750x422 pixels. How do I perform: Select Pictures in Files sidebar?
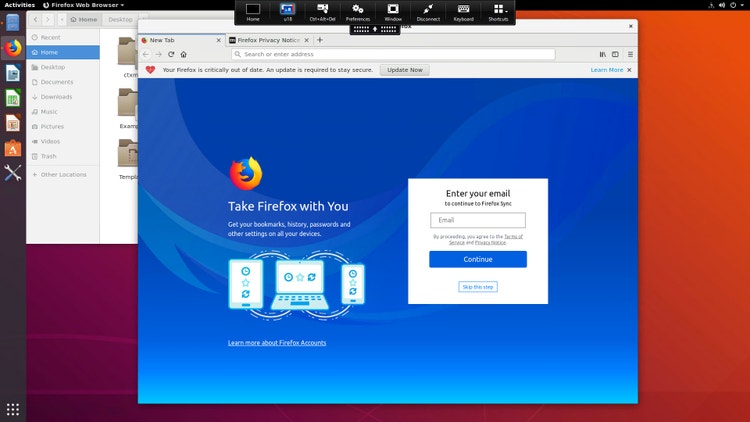[x=63, y=126]
